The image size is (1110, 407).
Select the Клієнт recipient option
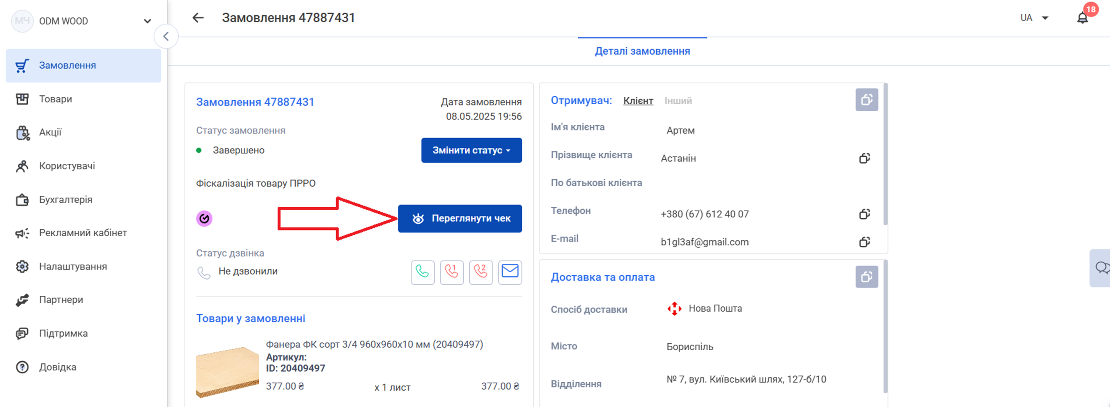pos(638,101)
